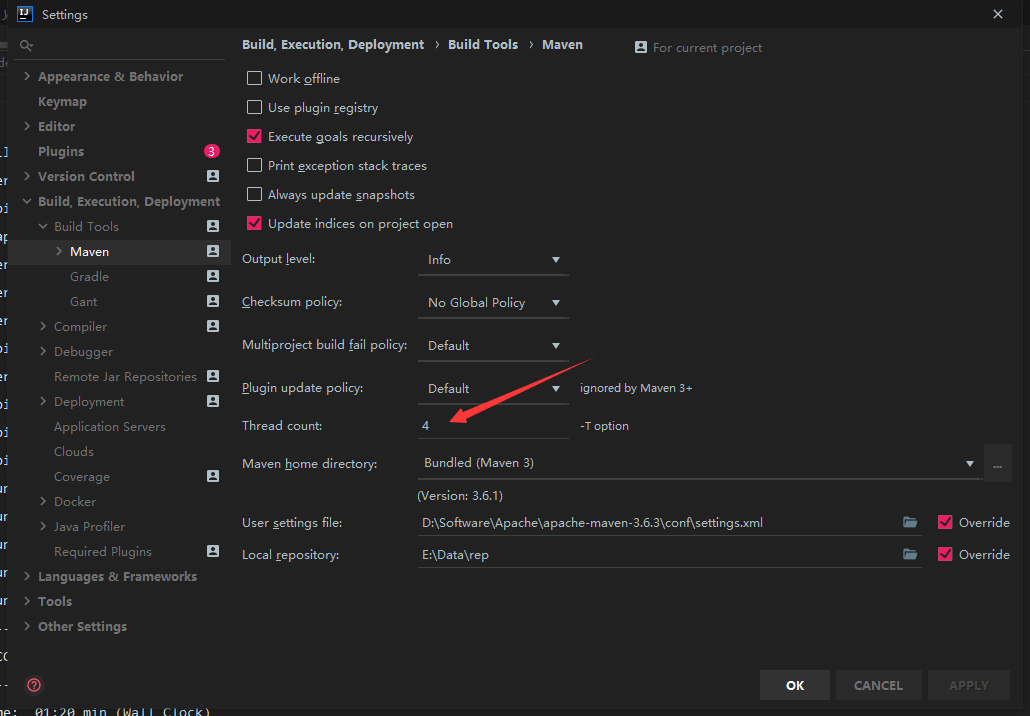This screenshot has width=1030, height=716.
Task: Click the Thread count input field
Action: [x=492, y=425]
